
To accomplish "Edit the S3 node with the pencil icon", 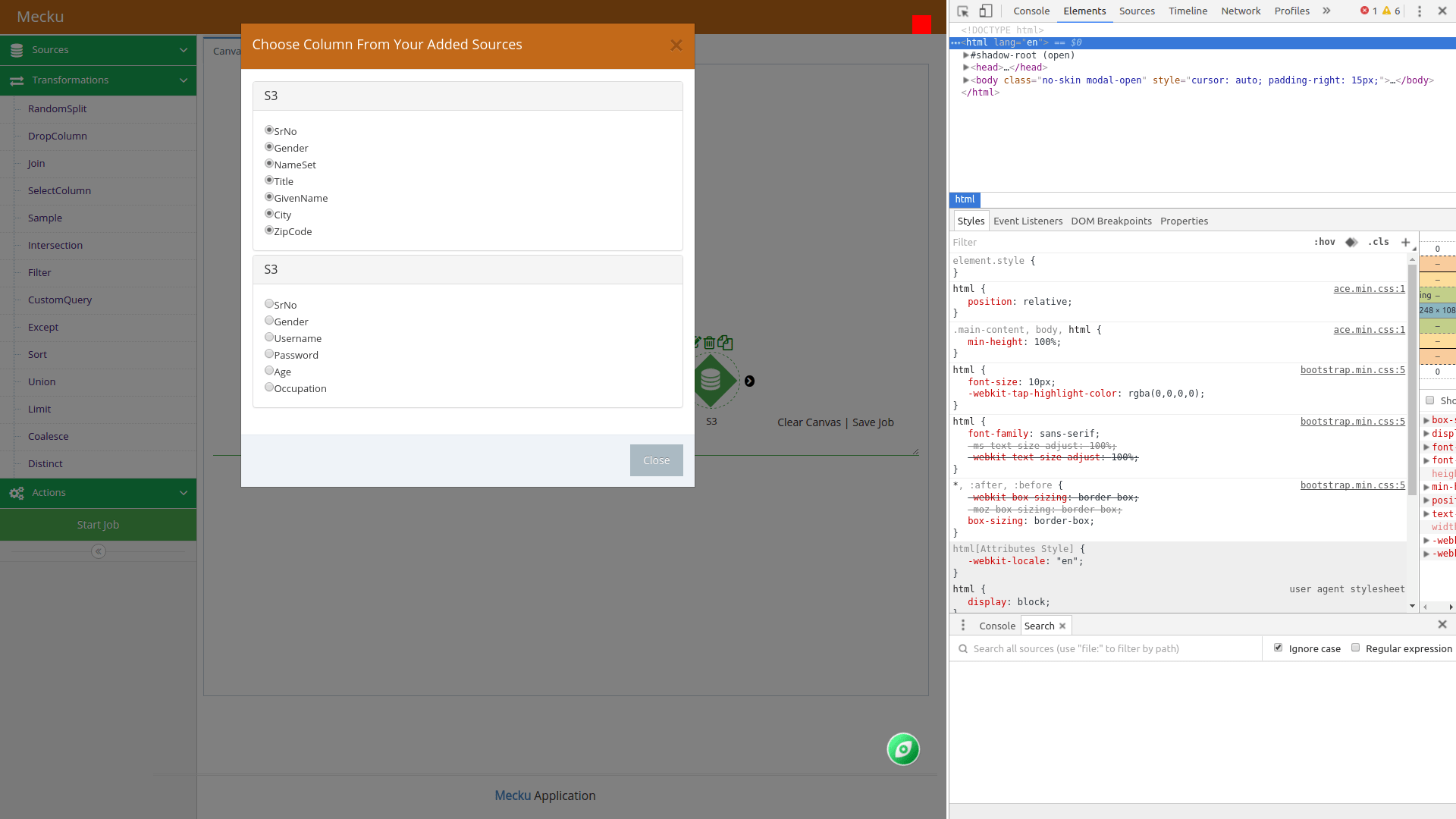I will coord(696,341).
